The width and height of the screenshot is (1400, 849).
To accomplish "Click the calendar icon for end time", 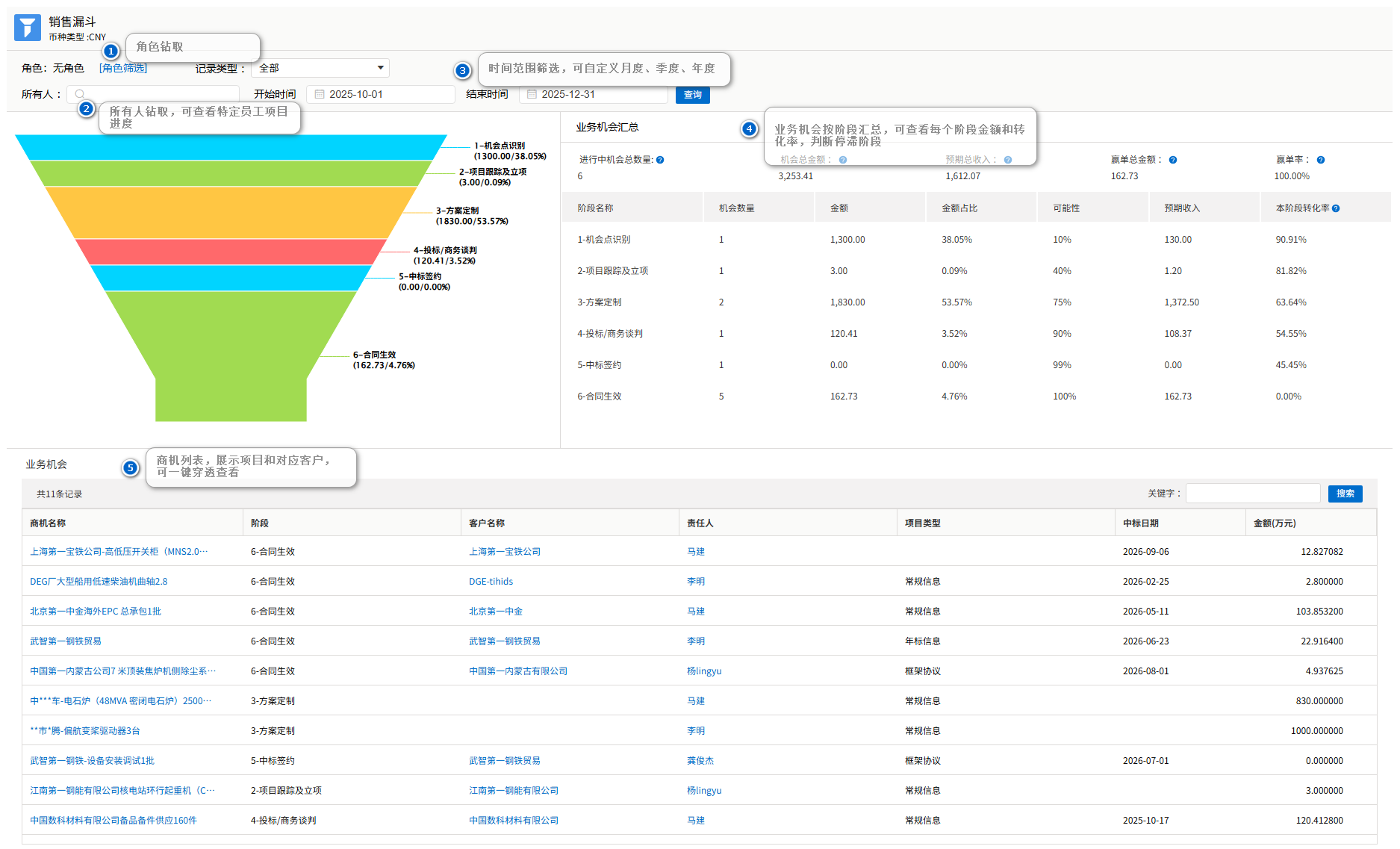I will pos(532,94).
